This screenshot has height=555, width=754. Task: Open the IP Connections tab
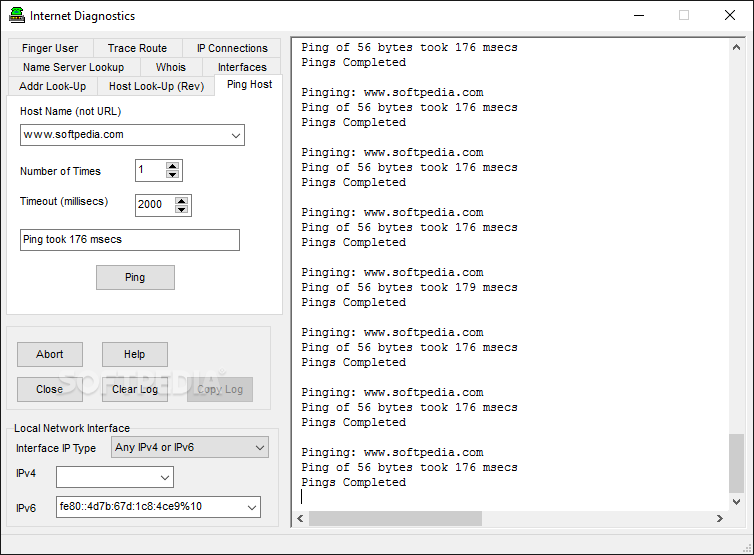click(232, 48)
